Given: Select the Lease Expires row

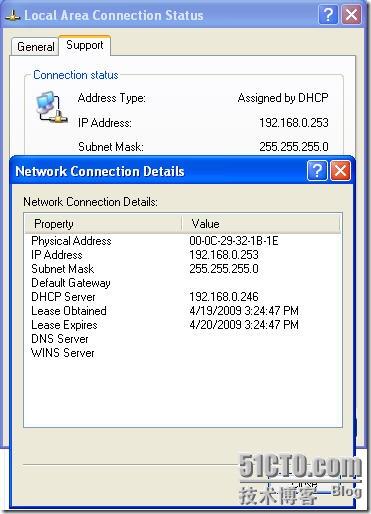Looking at the screenshot, I should [x=183, y=325].
